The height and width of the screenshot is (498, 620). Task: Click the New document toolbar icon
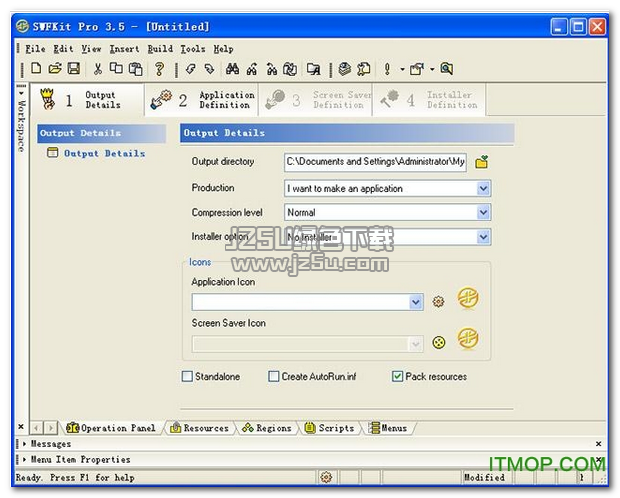[36, 69]
